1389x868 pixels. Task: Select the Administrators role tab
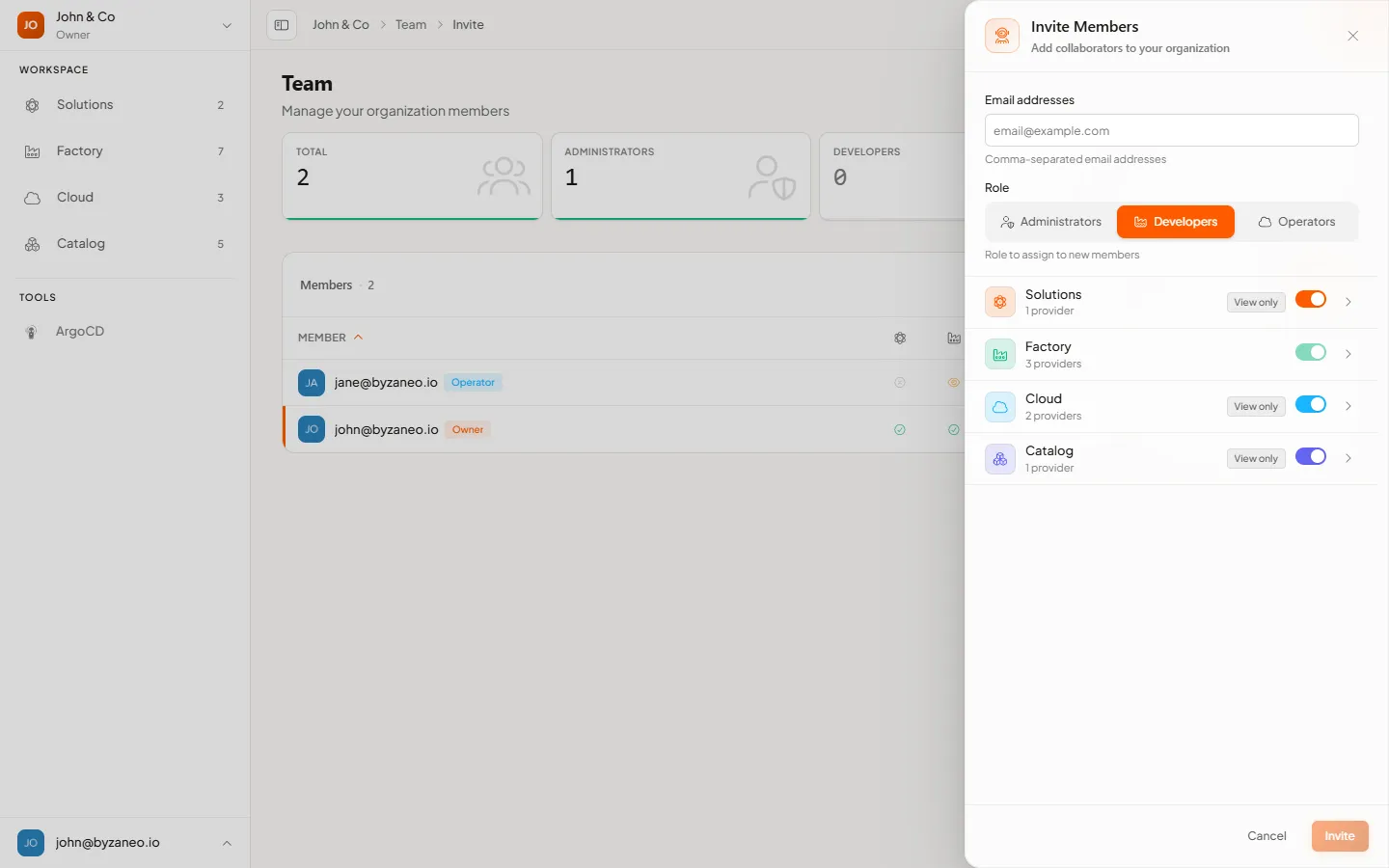(1050, 222)
